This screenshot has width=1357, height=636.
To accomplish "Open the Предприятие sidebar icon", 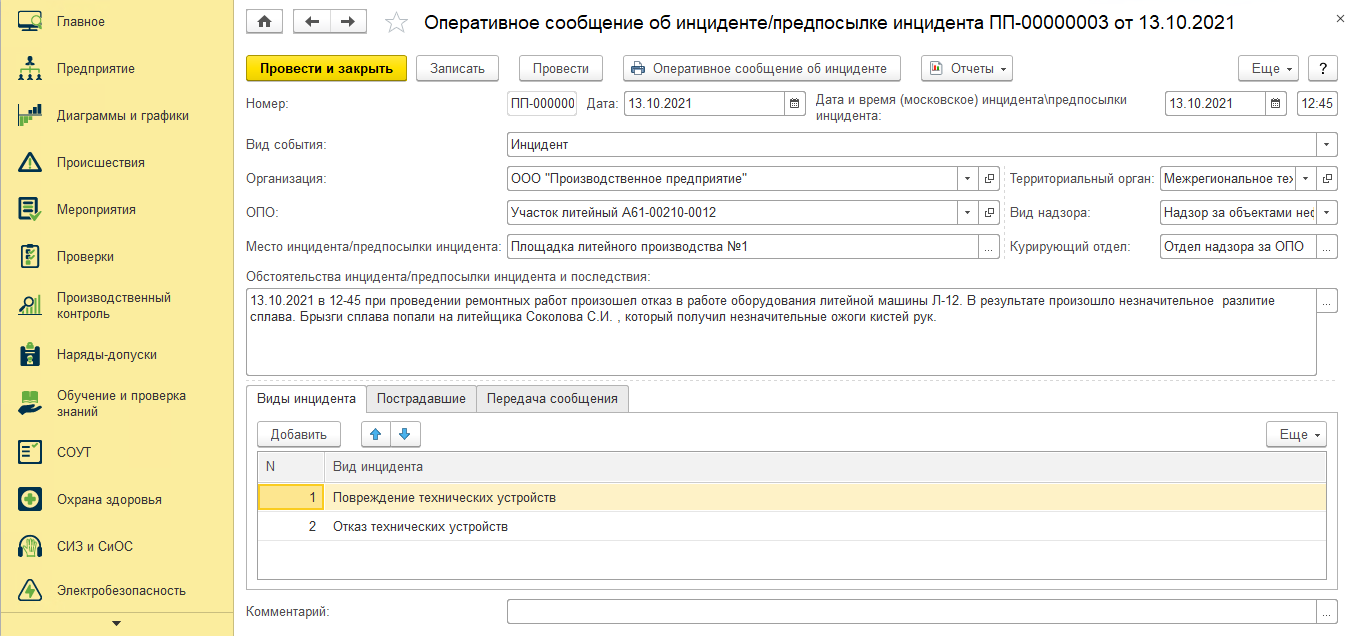I will click(30, 68).
